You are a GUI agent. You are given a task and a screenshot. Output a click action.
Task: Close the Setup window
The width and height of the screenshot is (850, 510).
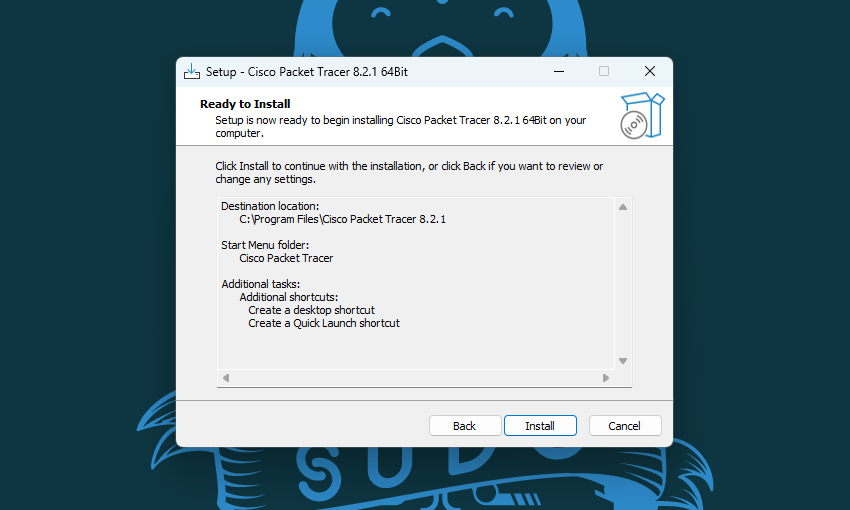coord(650,72)
